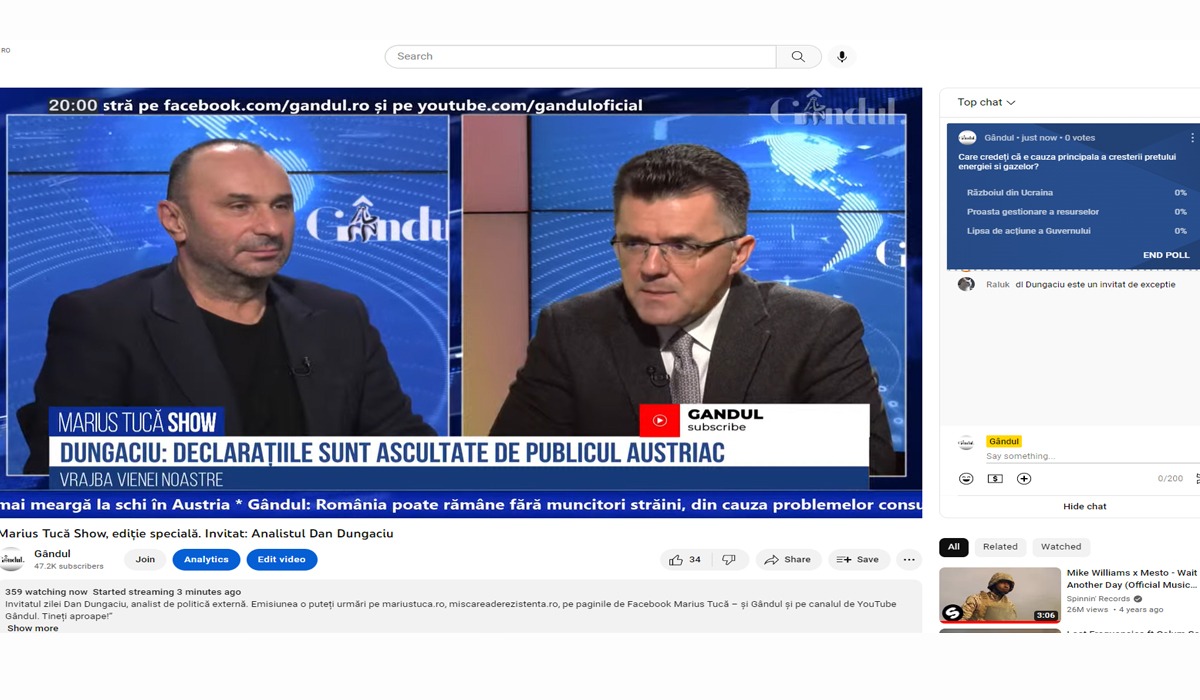
Task: Open the Top chat dropdown
Action: [986, 102]
